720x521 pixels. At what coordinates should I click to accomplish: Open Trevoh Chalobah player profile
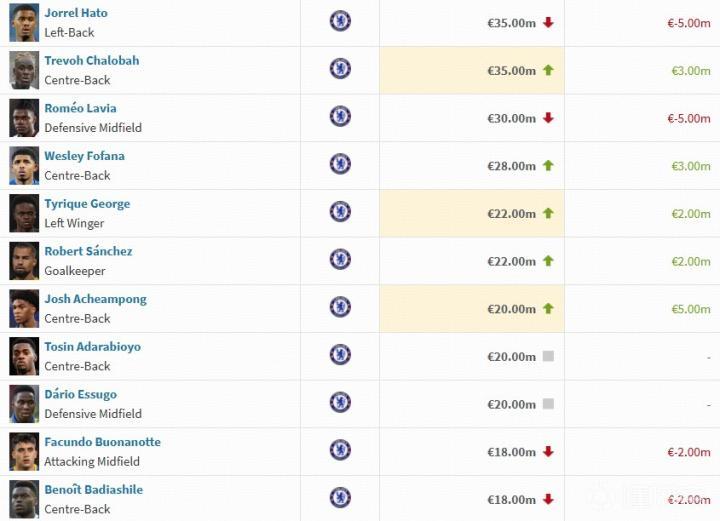[92, 61]
